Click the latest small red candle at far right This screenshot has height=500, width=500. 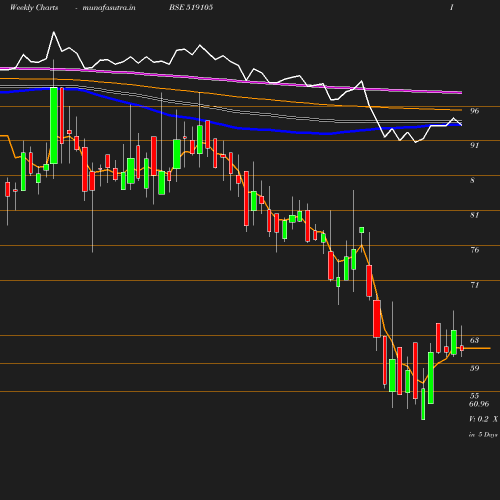(462, 348)
